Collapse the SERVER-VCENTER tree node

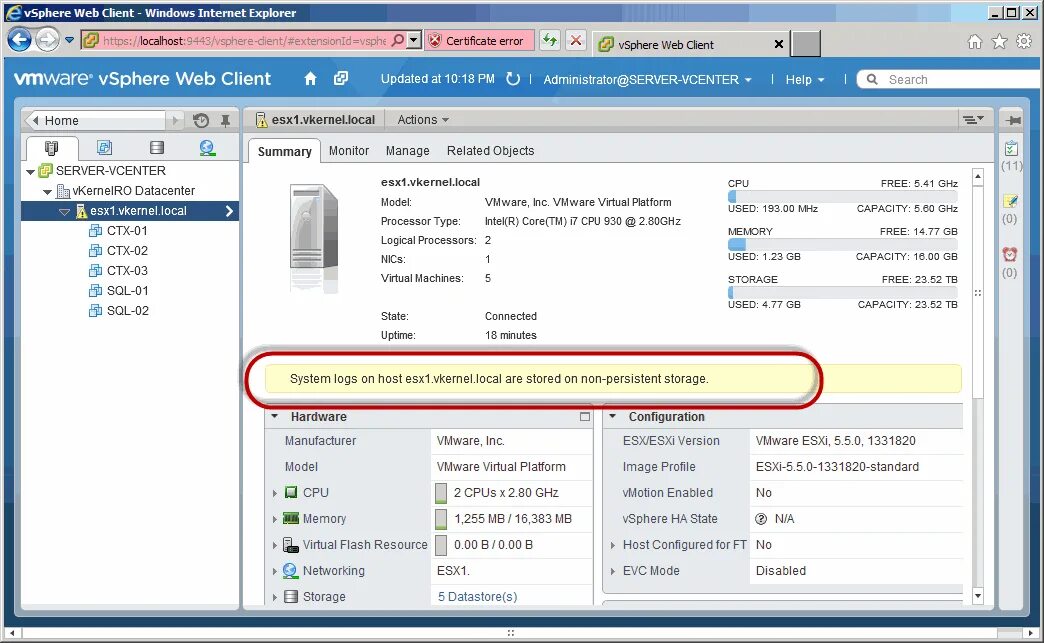coord(31,172)
